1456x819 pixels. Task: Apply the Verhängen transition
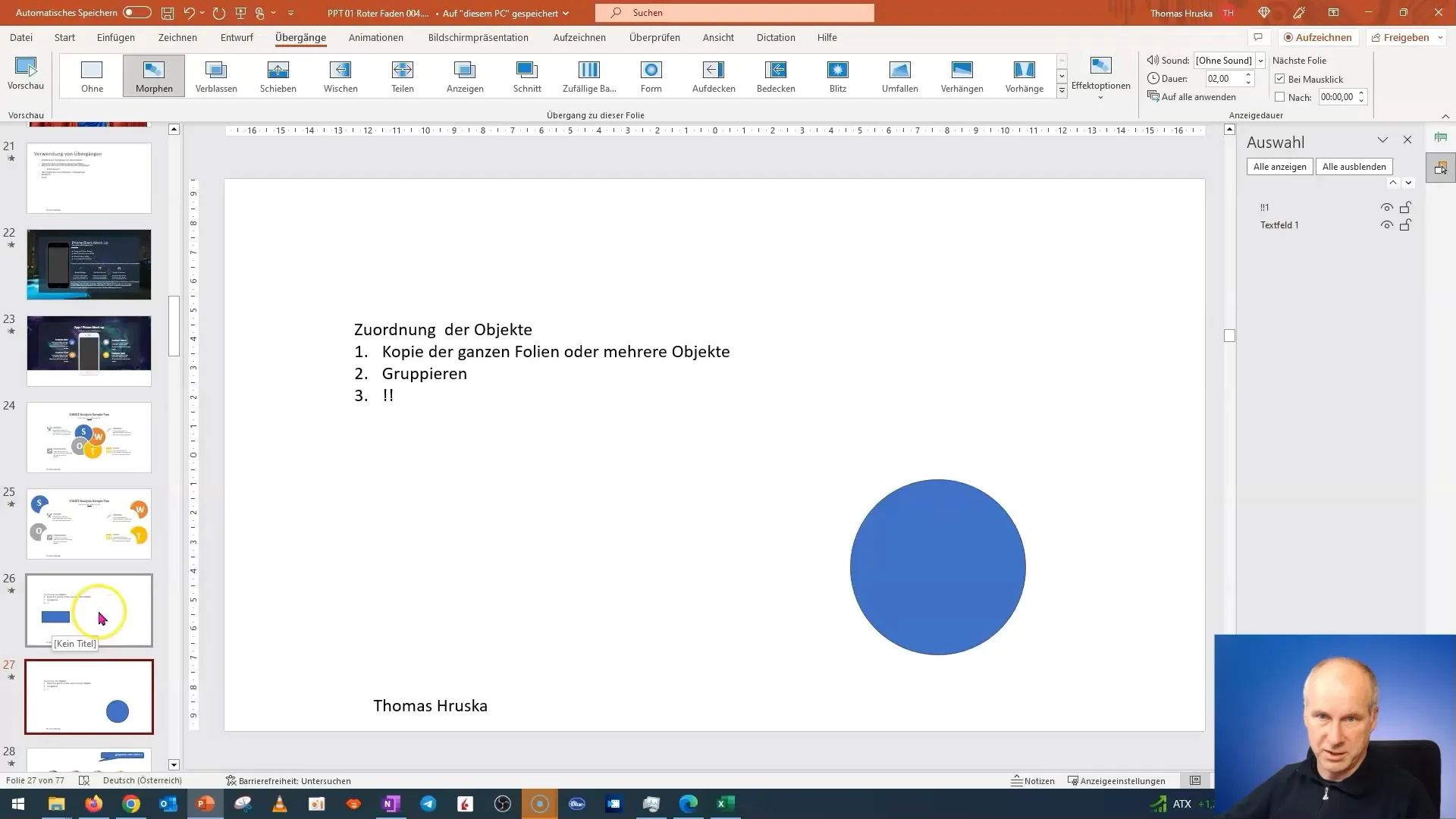tap(962, 76)
